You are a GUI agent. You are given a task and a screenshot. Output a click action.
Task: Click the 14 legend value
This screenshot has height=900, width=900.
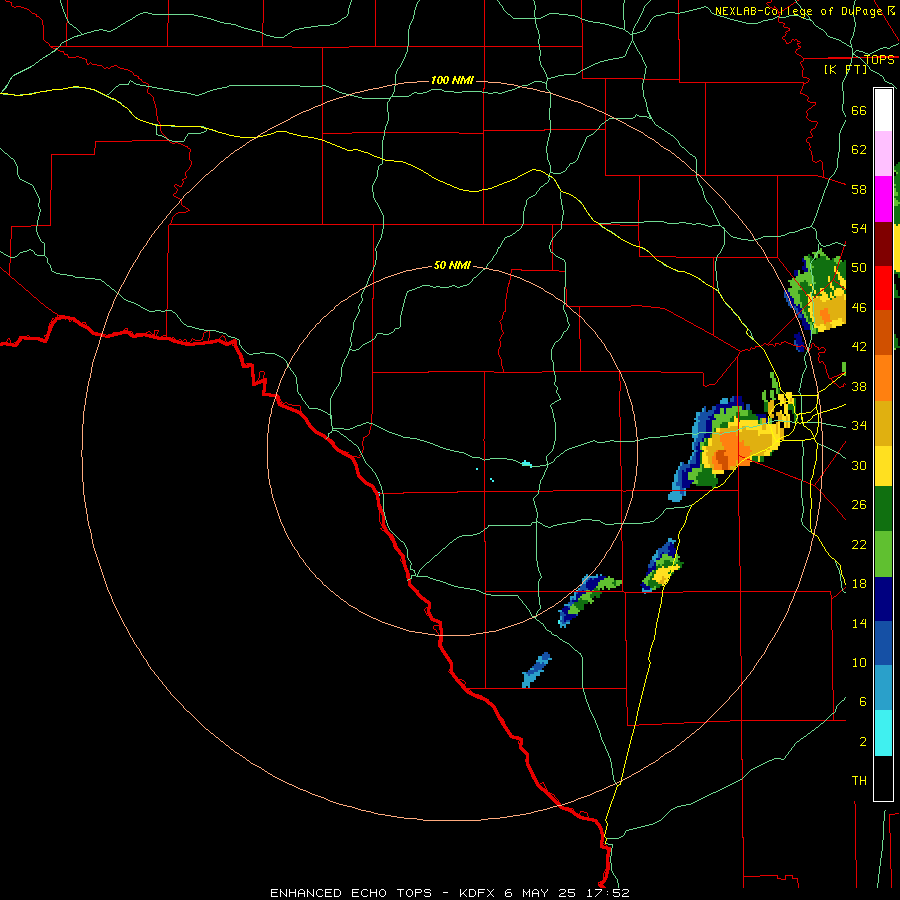(859, 623)
